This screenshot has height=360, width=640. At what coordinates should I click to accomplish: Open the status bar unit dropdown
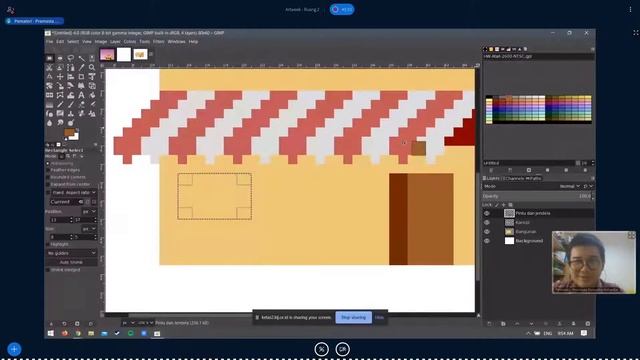point(128,323)
